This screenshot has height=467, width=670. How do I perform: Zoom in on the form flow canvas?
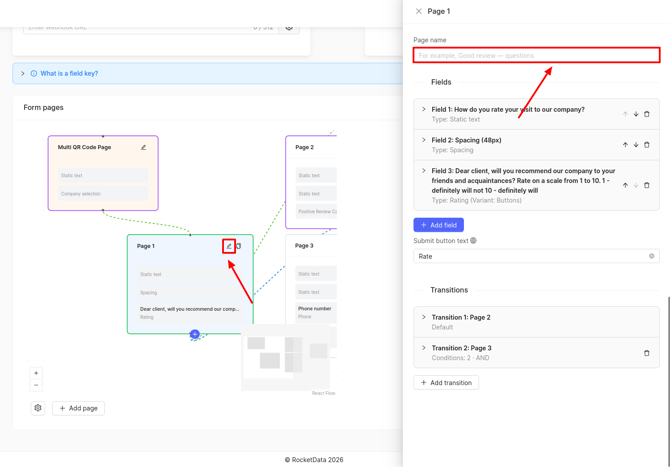pyautogui.click(x=36, y=373)
